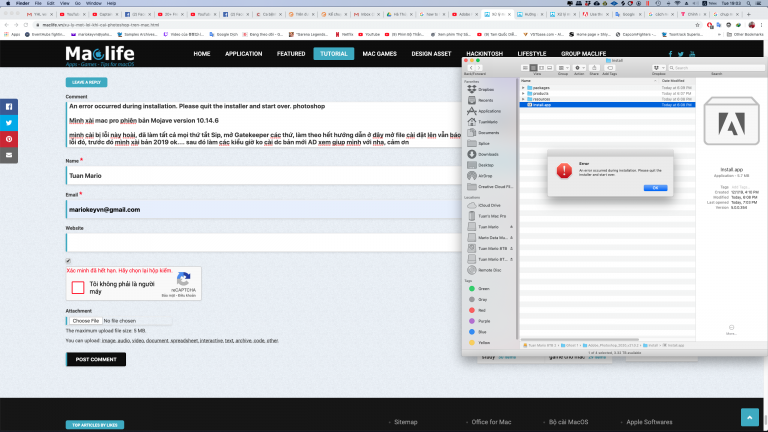Open the Finder Group dropdown

pos(563,68)
